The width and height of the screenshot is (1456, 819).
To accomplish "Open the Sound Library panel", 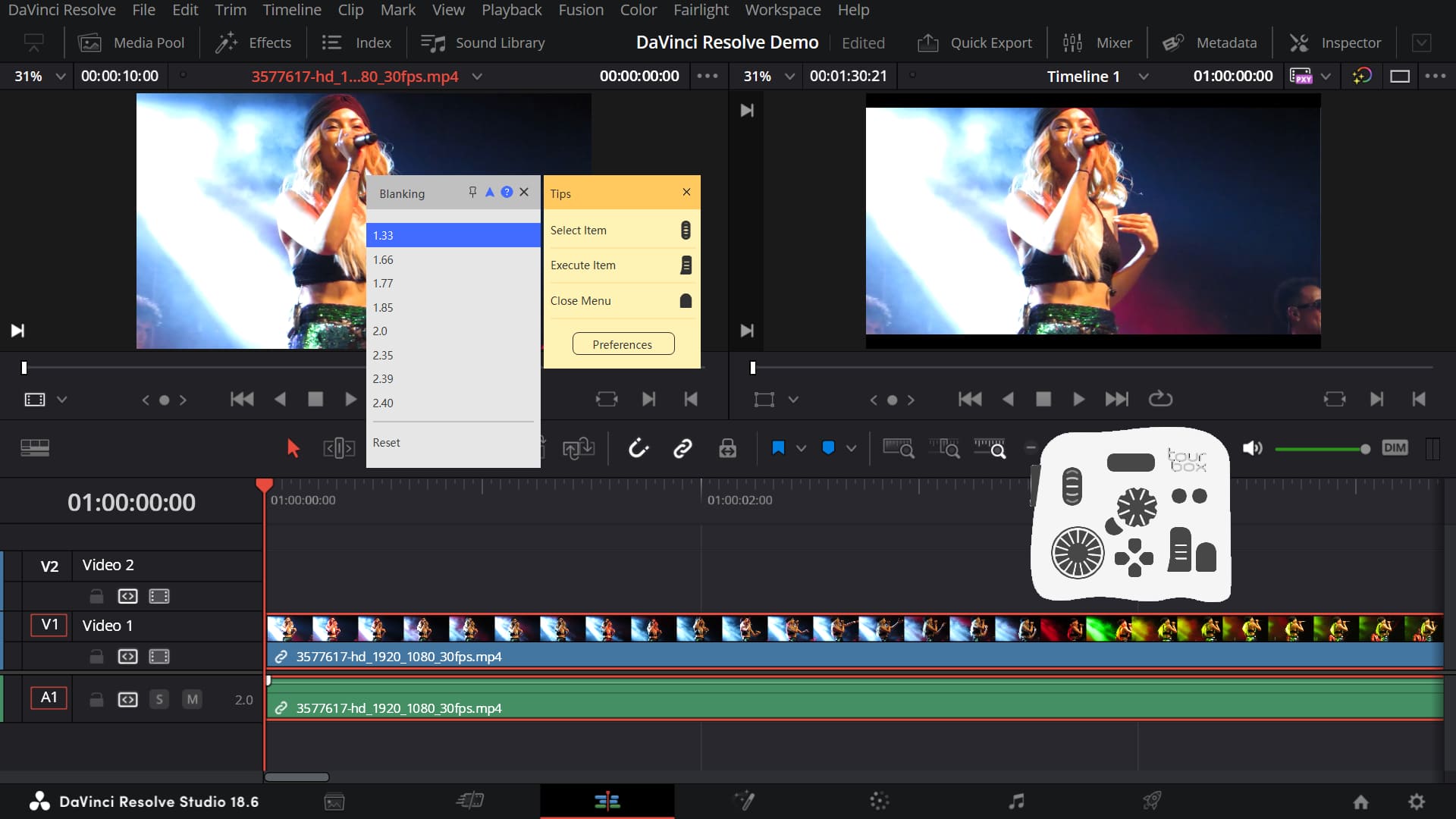I will 483,43.
